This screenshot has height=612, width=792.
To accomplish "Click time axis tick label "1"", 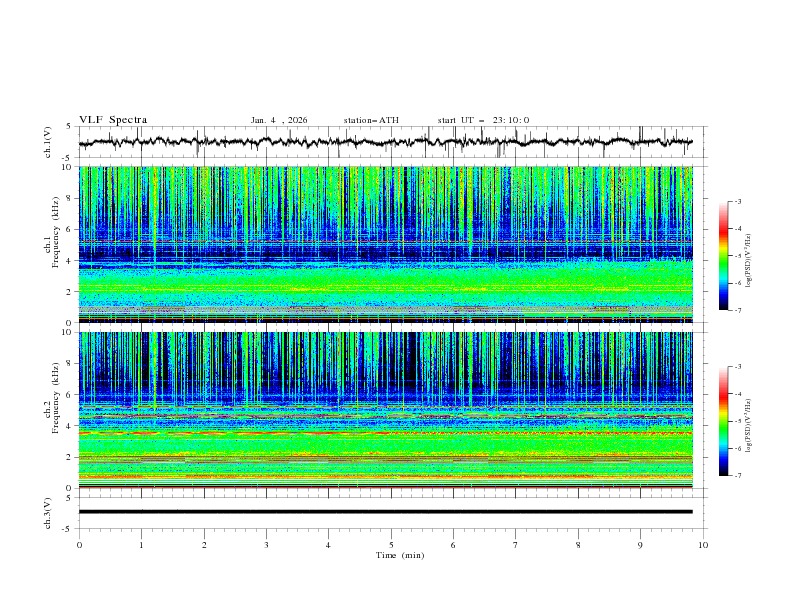I will (141, 545).
